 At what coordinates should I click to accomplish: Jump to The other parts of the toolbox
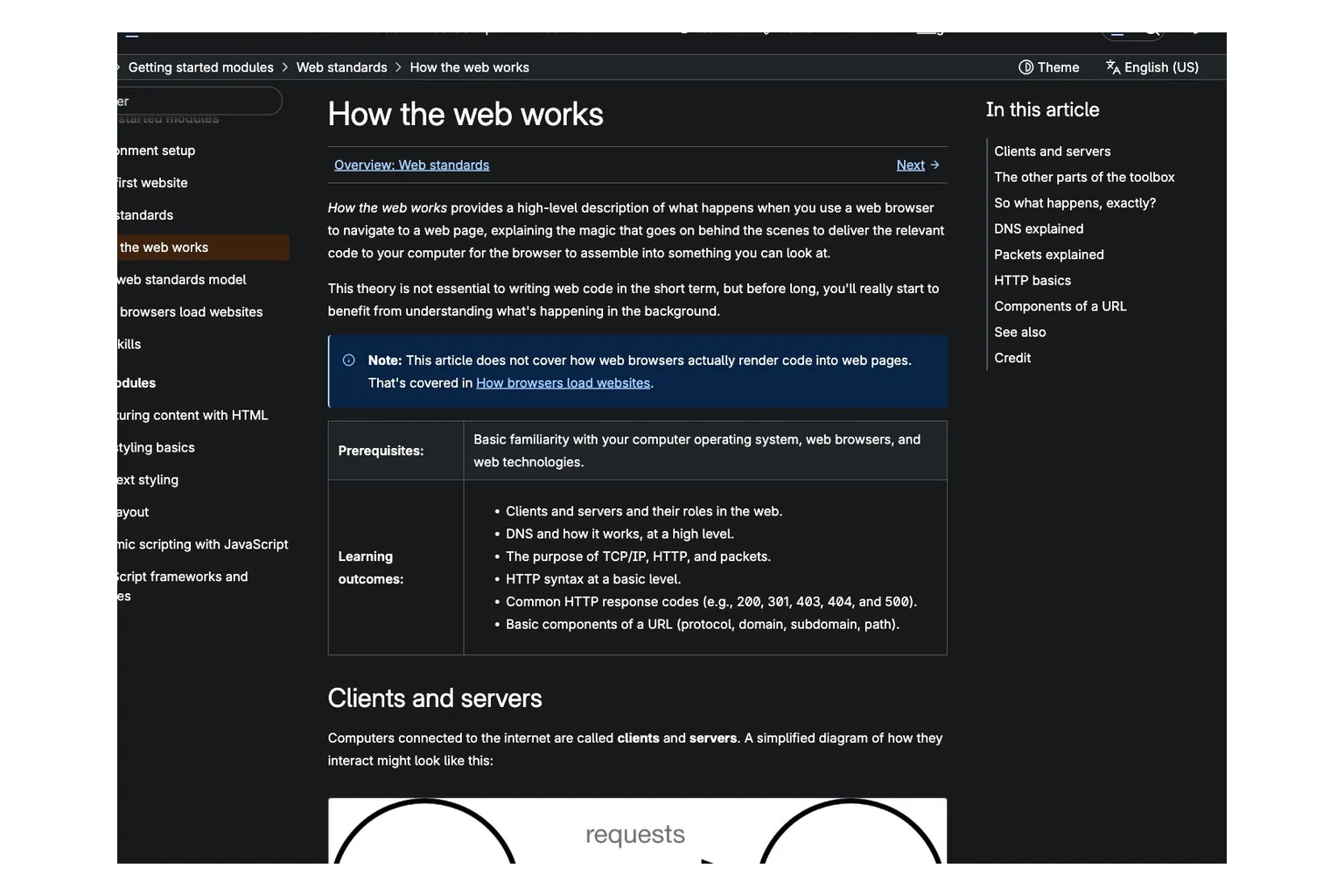coord(1084,177)
